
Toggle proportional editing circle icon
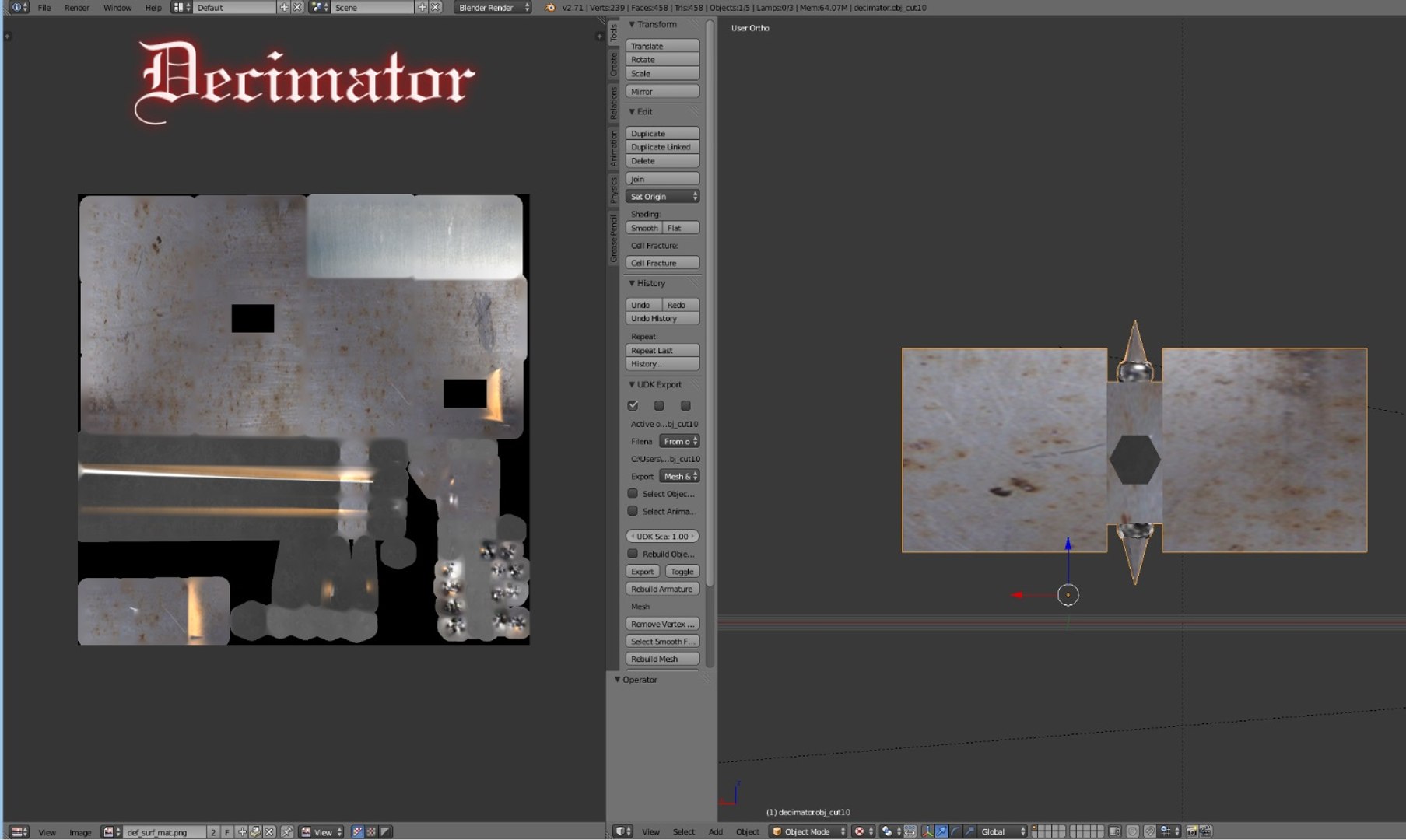click(1132, 831)
